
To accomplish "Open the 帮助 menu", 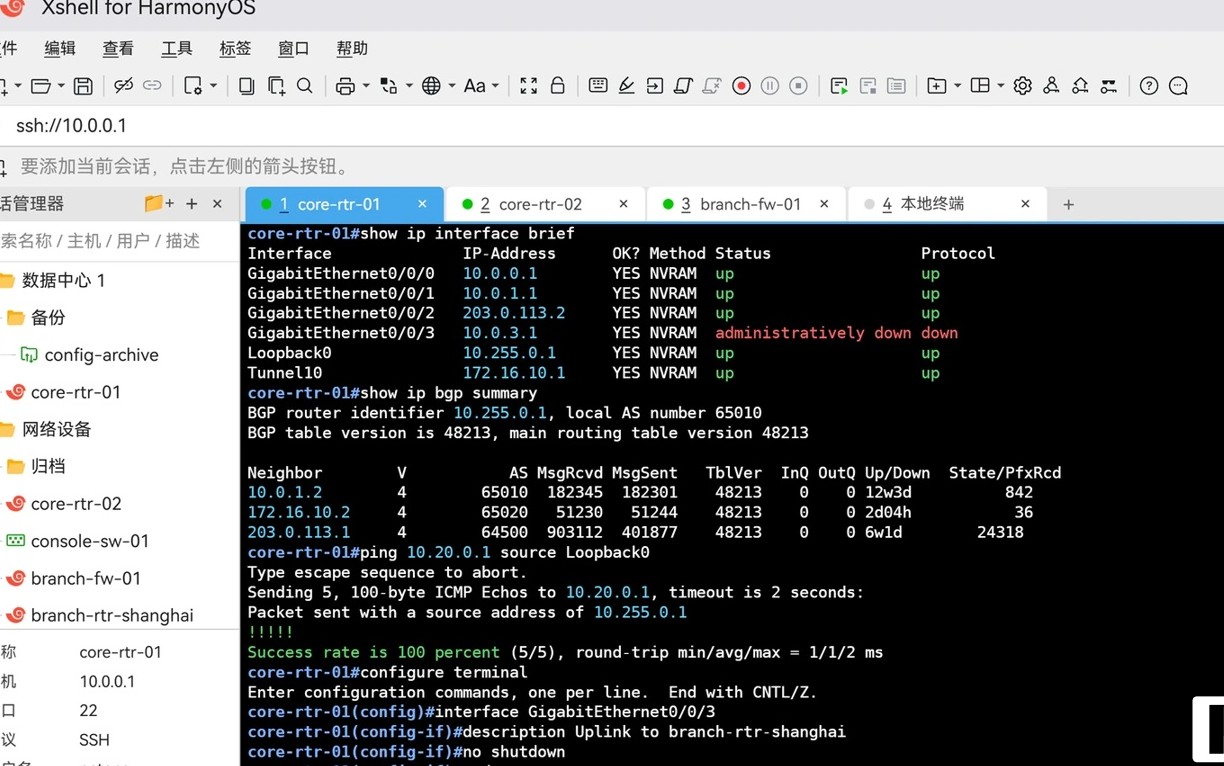I will click(x=352, y=48).
